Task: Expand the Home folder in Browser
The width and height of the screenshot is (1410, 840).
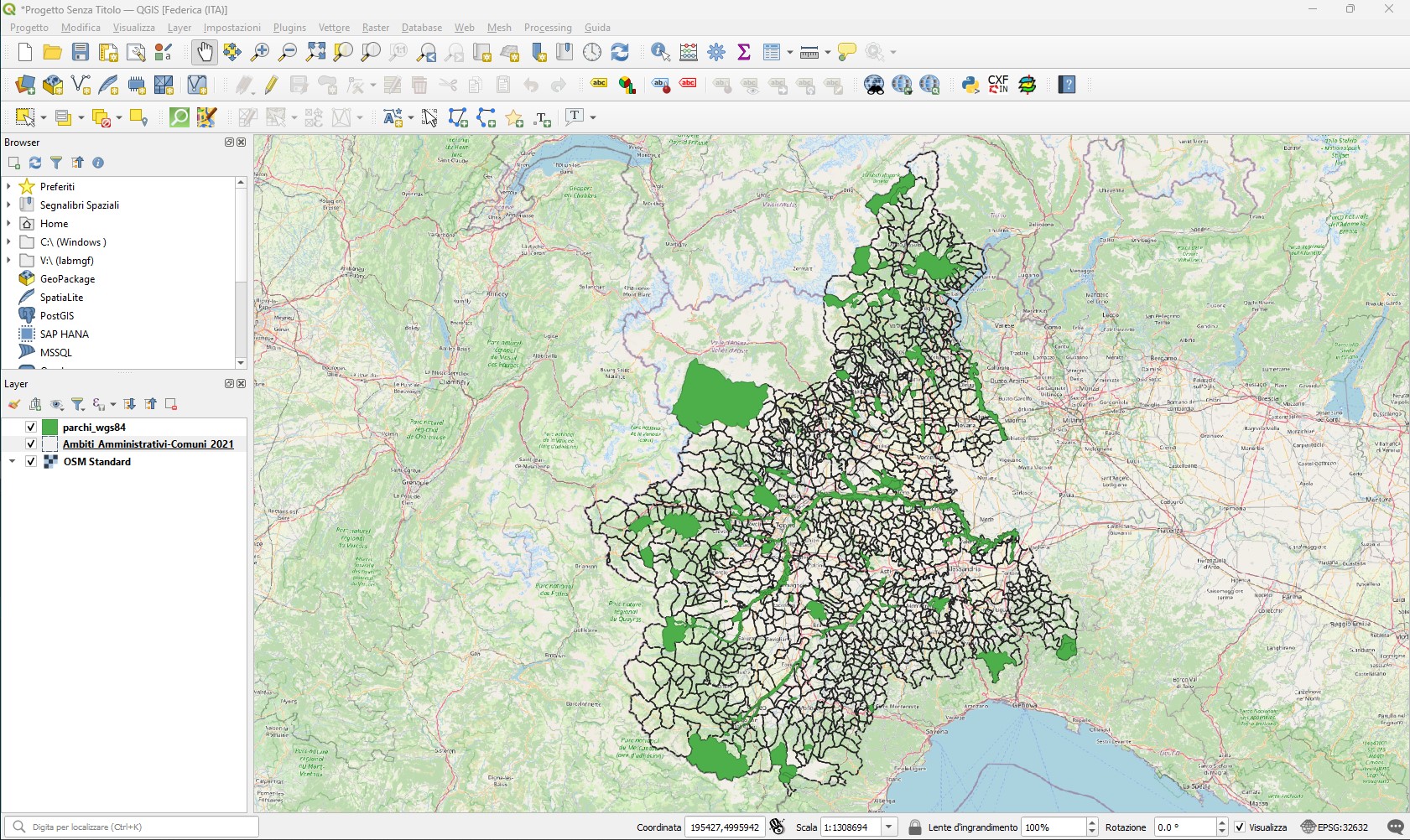Action: [9, 224]
